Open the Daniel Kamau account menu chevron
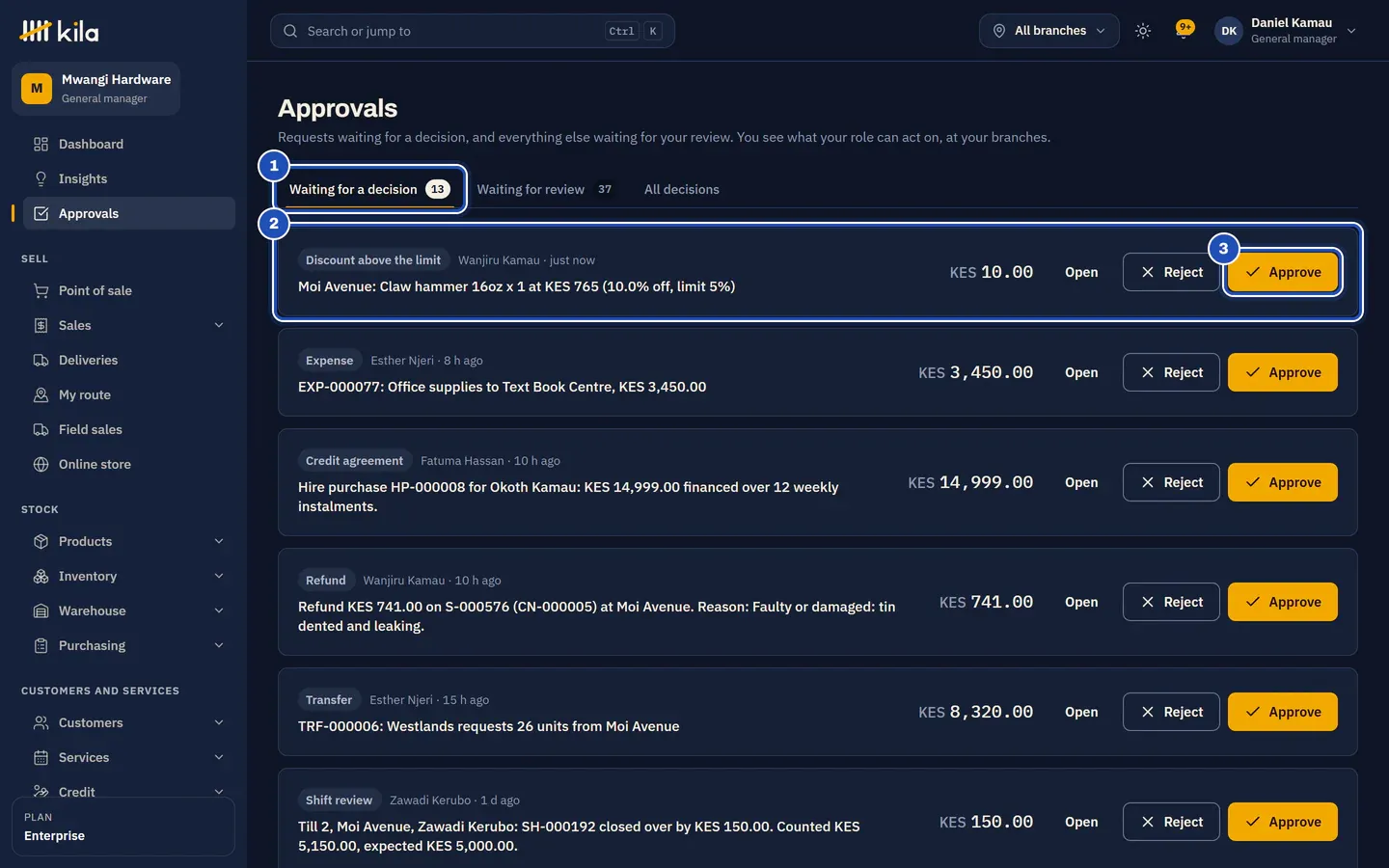Viewport: 1389px width, 868px height. tap(1351, 31)
